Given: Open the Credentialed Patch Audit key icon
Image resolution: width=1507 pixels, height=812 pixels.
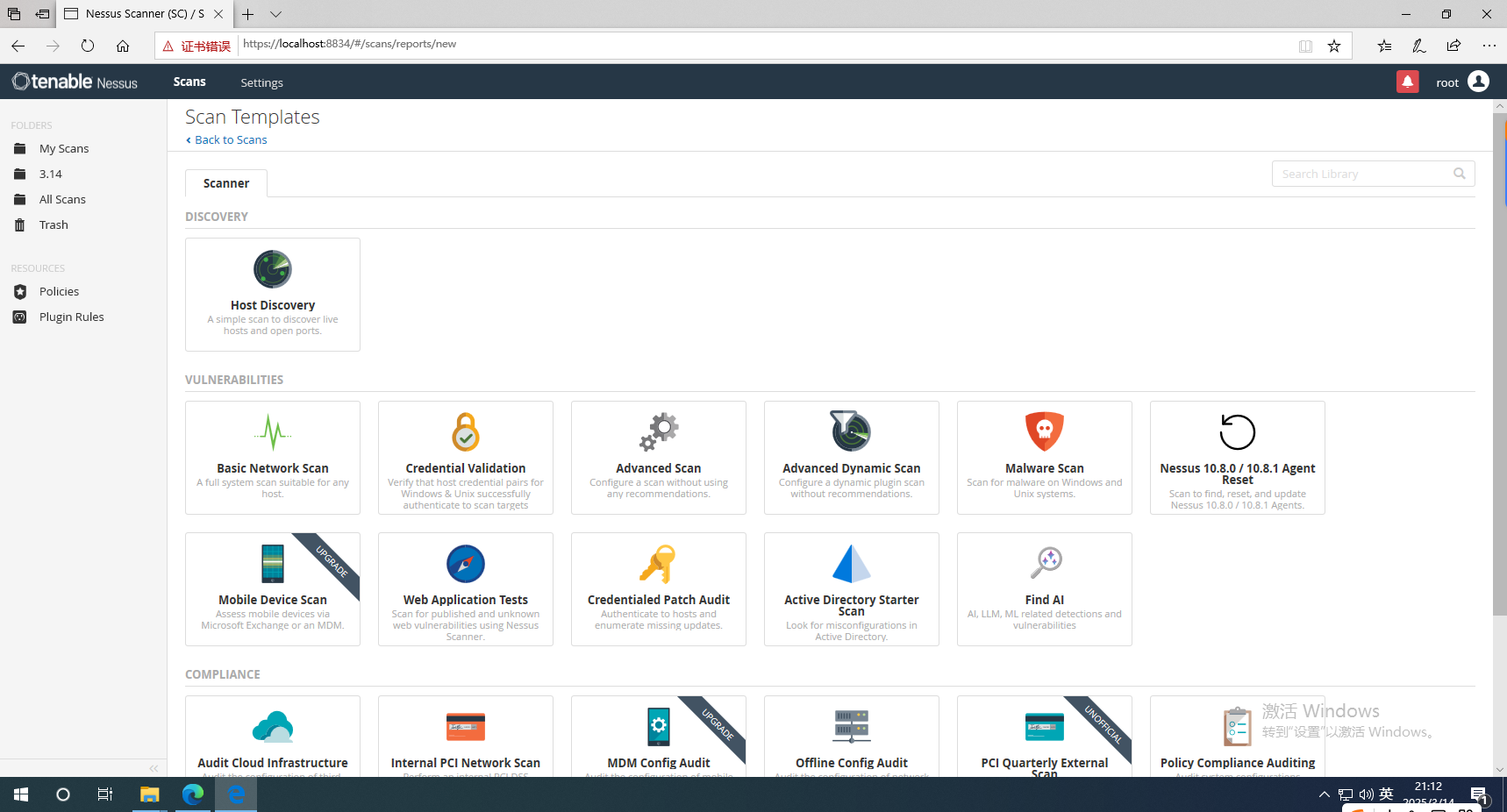Looking at the screenshot, I should point(658,564).
